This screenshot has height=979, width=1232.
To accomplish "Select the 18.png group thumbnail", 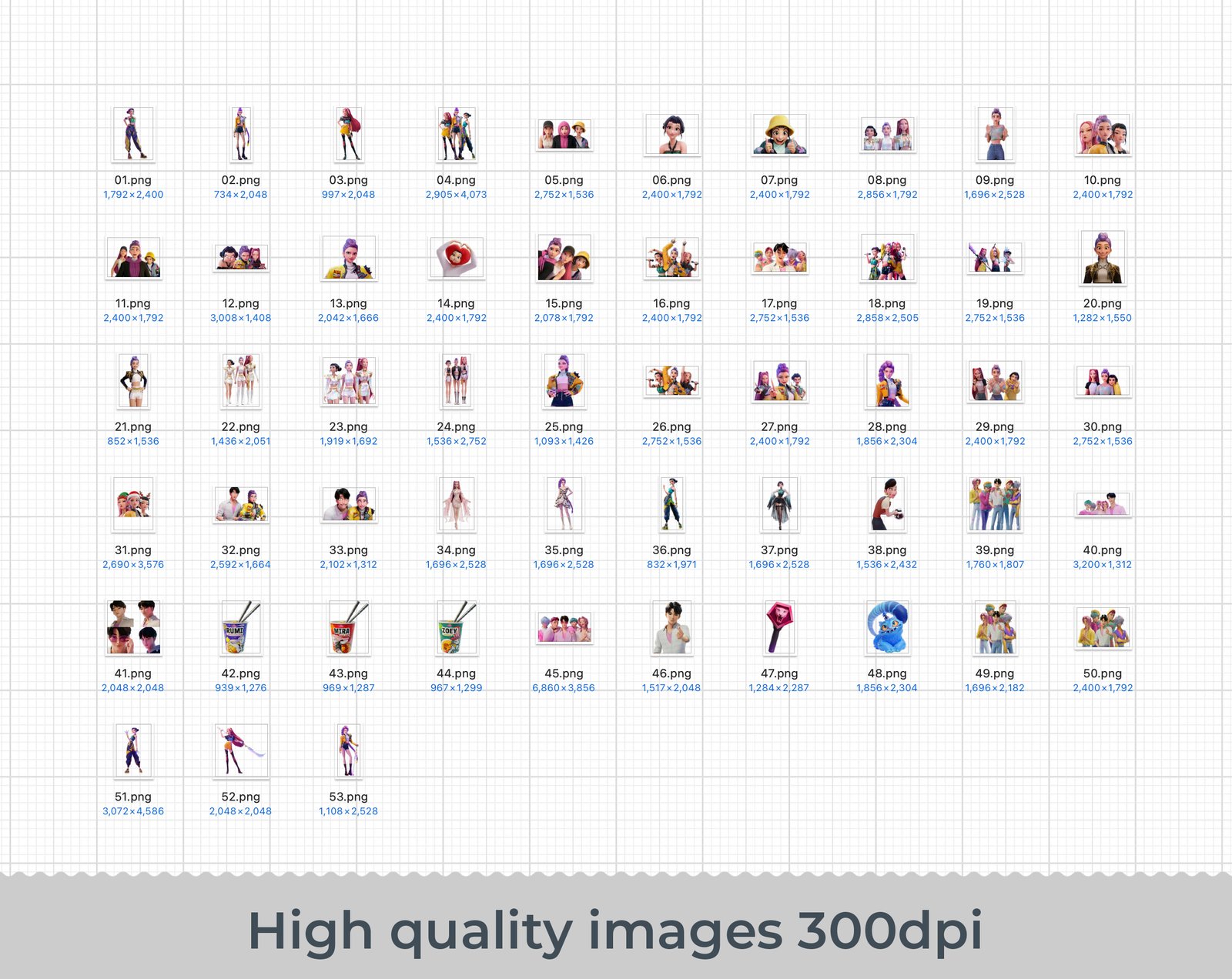I will tap(887, 258).
